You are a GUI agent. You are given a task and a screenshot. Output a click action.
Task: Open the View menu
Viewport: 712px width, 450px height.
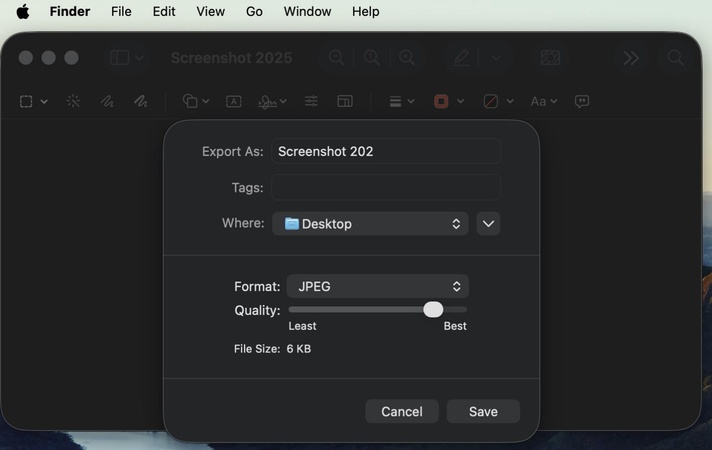tap(210, 11)
